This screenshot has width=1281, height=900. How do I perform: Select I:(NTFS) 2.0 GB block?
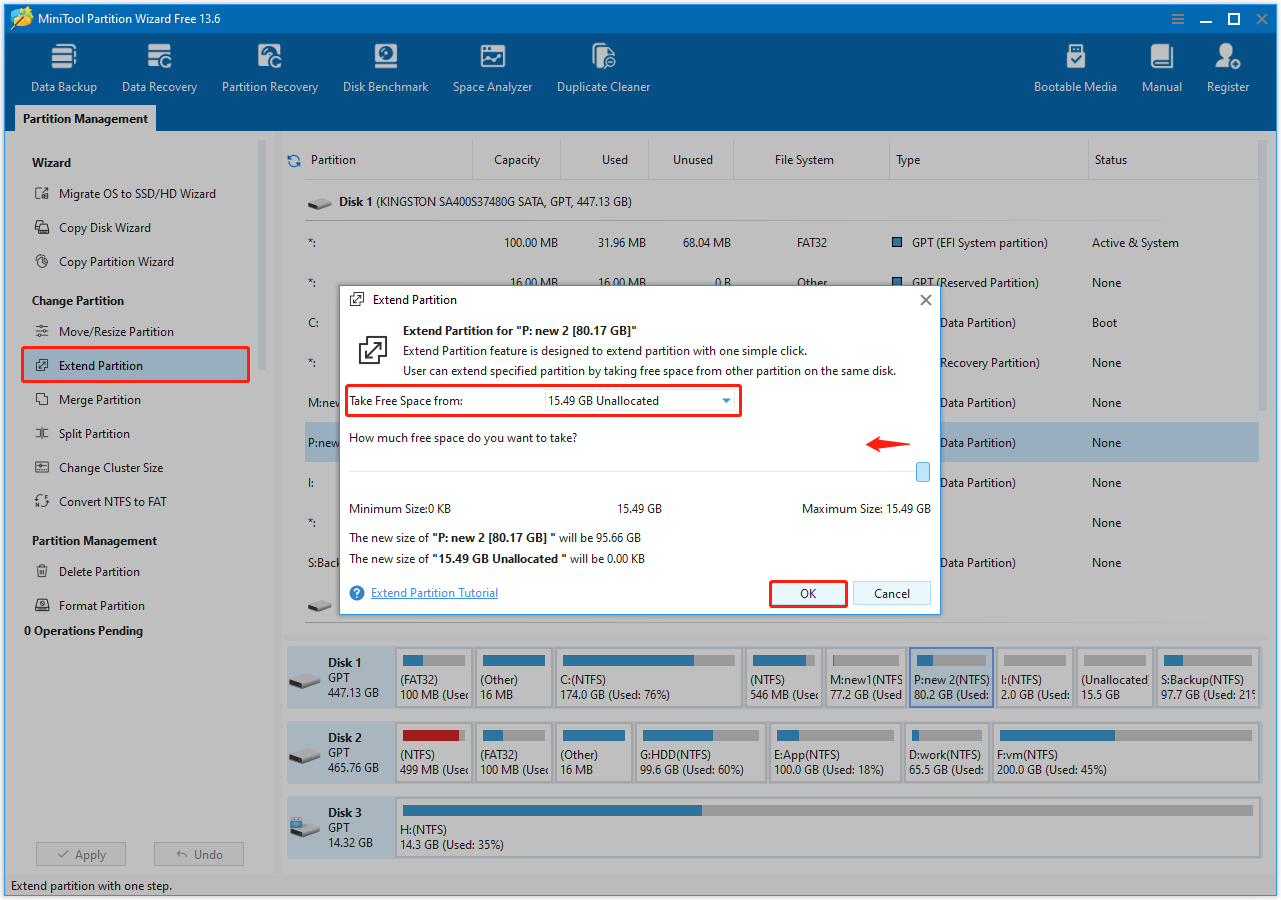tap(1035, 677)
